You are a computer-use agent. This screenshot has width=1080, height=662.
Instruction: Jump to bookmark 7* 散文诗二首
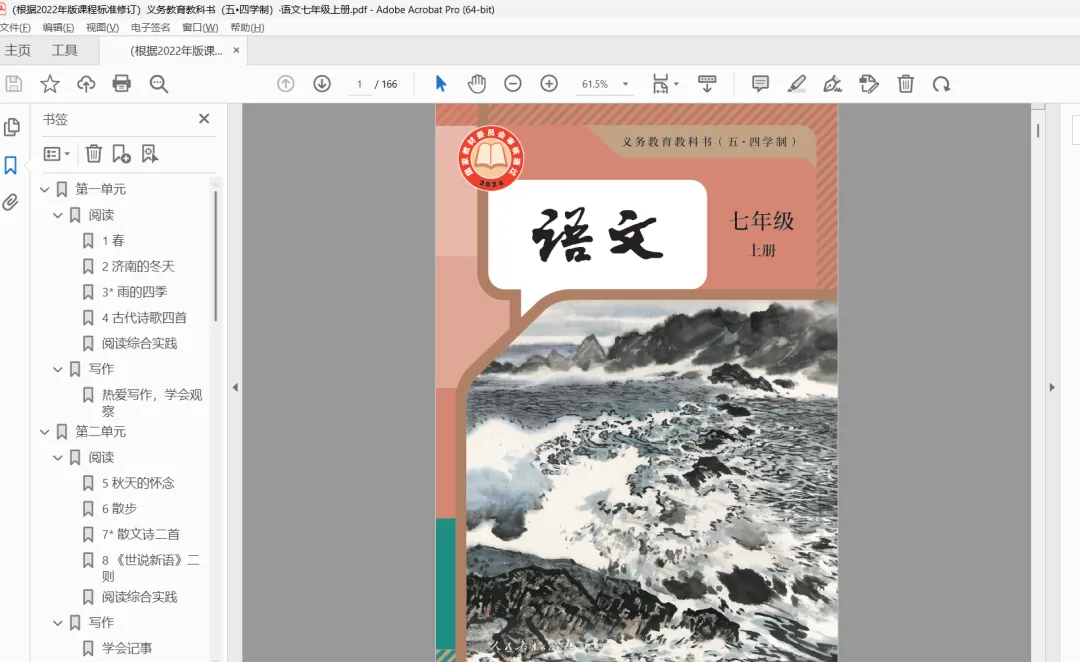pyautogui.click(x=141, y=535)
